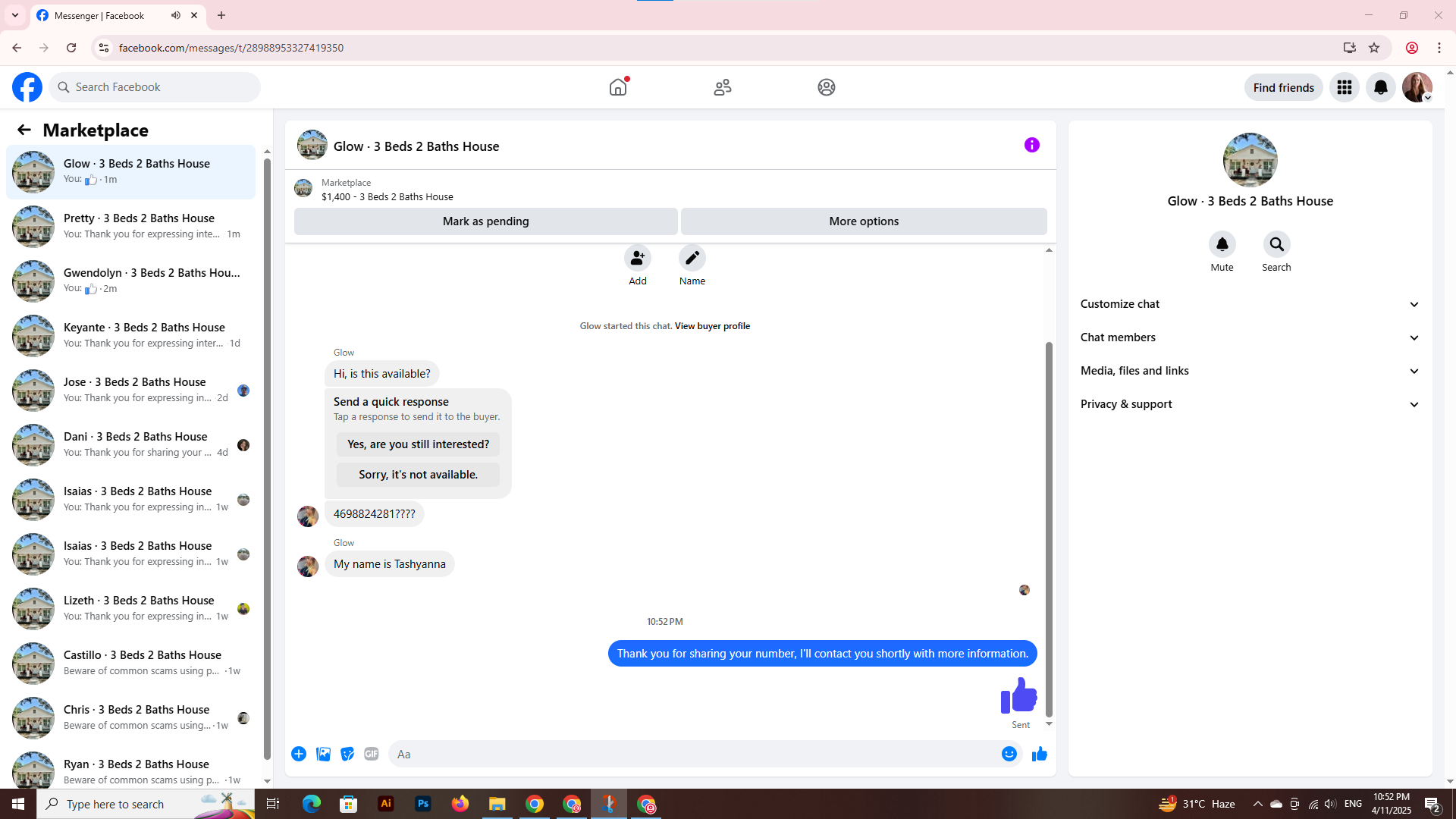
Task: Go back from Marketplace chats list
Action: tap(24, 130)
